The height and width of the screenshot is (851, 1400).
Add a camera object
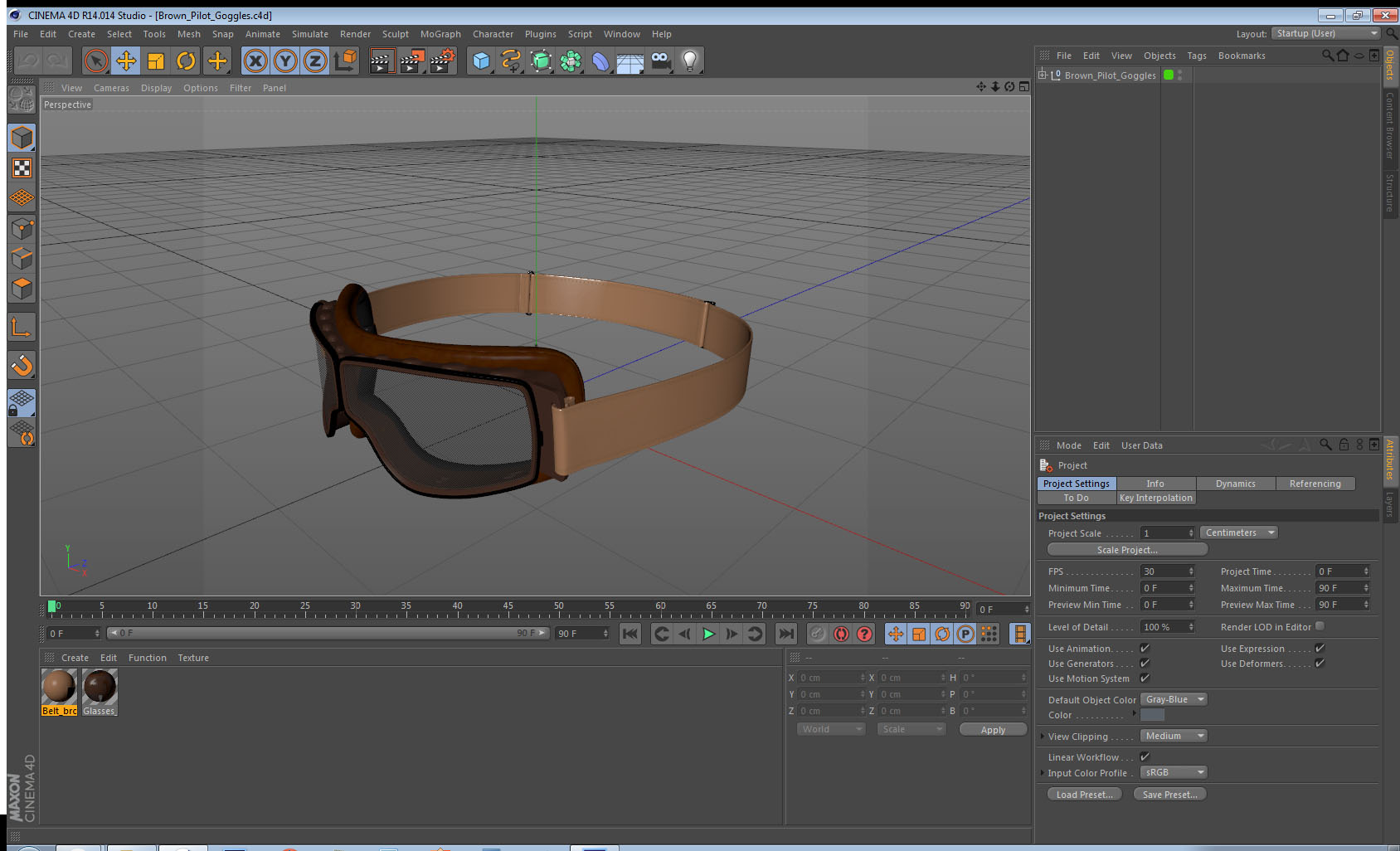click(x=660, y=61)
